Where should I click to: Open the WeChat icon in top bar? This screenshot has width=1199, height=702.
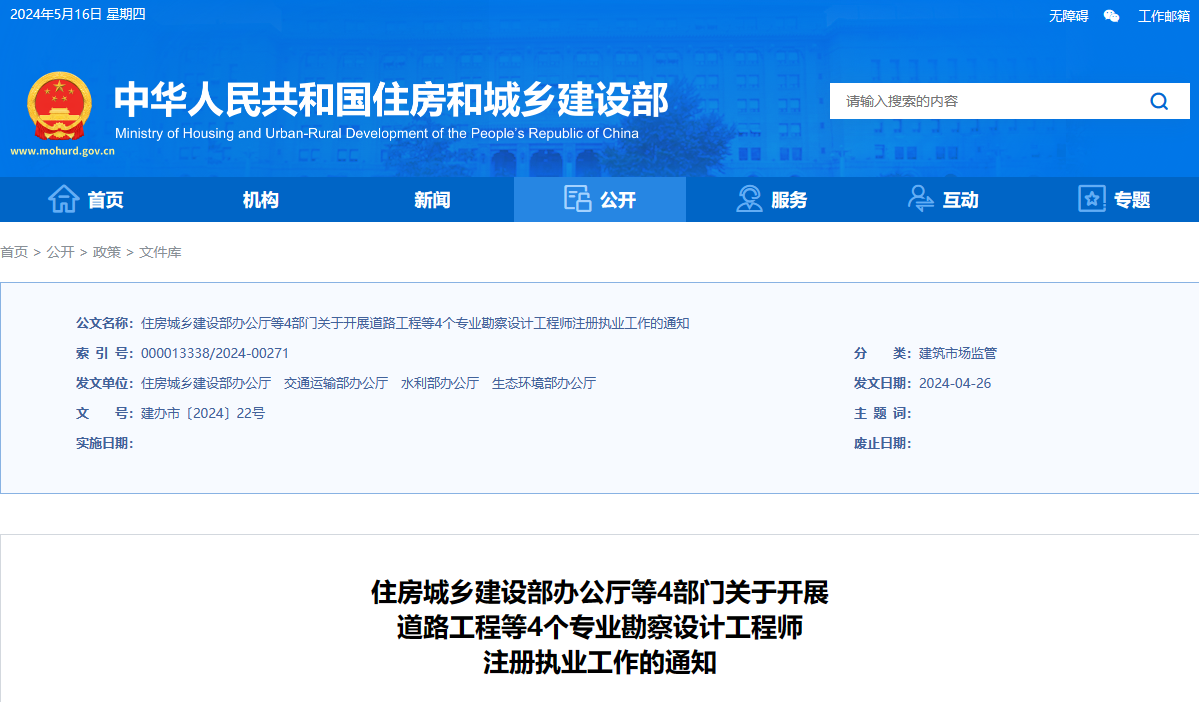(x=1111, y=16)
